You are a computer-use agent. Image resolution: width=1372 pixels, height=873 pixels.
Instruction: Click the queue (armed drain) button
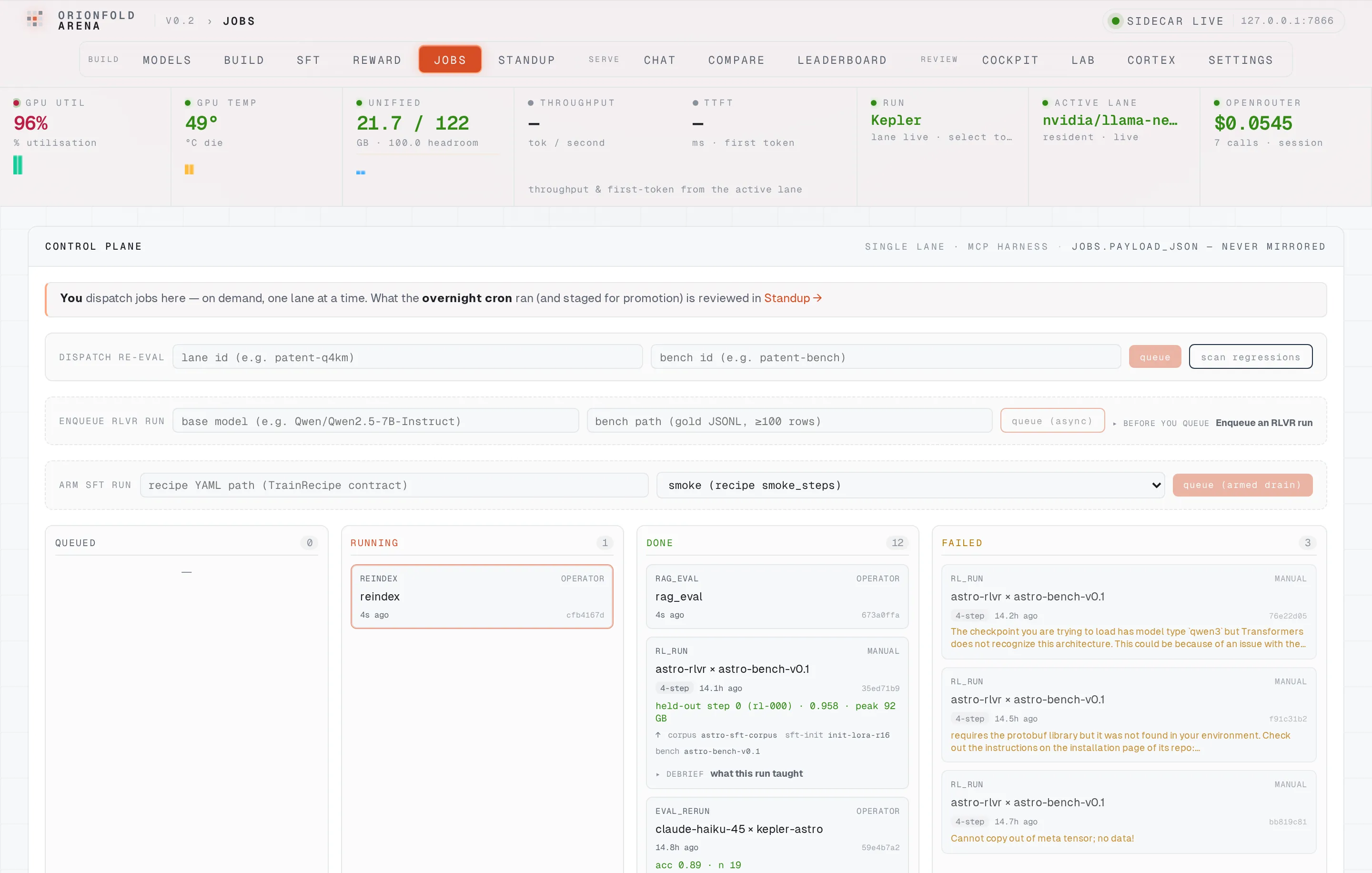(1242, 485)
